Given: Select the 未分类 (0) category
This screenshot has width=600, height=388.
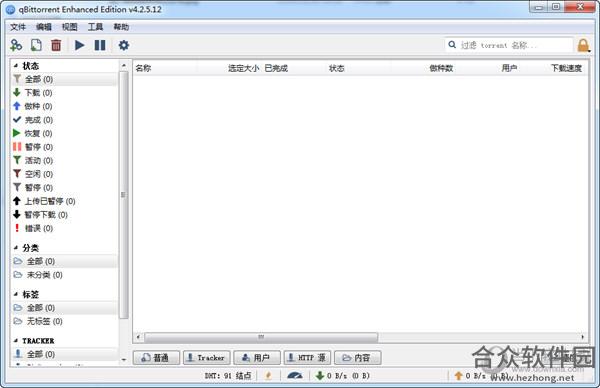Looking at the screenshot, I should 64,275.
